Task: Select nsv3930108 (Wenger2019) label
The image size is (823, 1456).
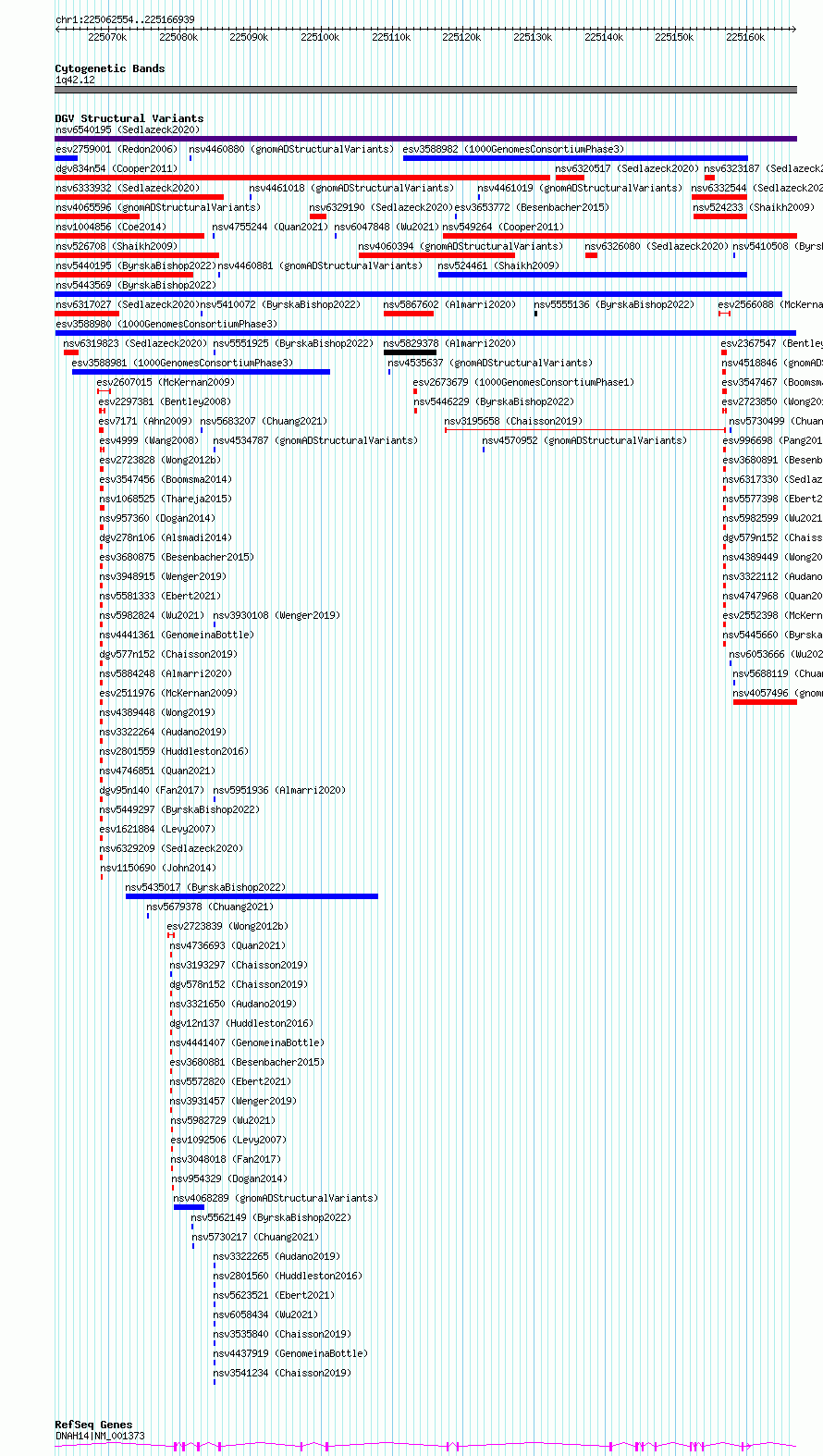Action: coord(276,615)
